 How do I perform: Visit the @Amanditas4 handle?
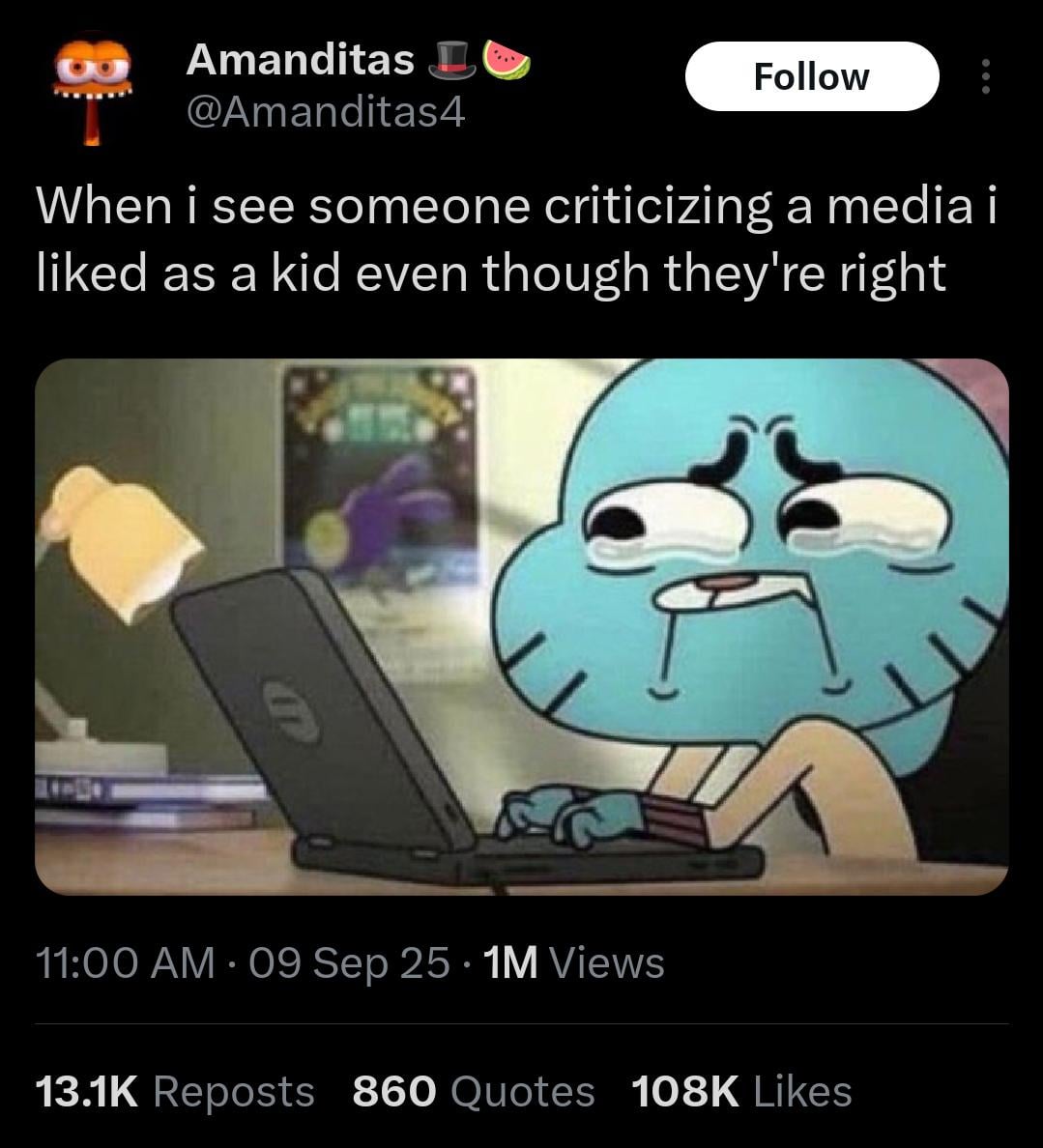click(326, 113)
